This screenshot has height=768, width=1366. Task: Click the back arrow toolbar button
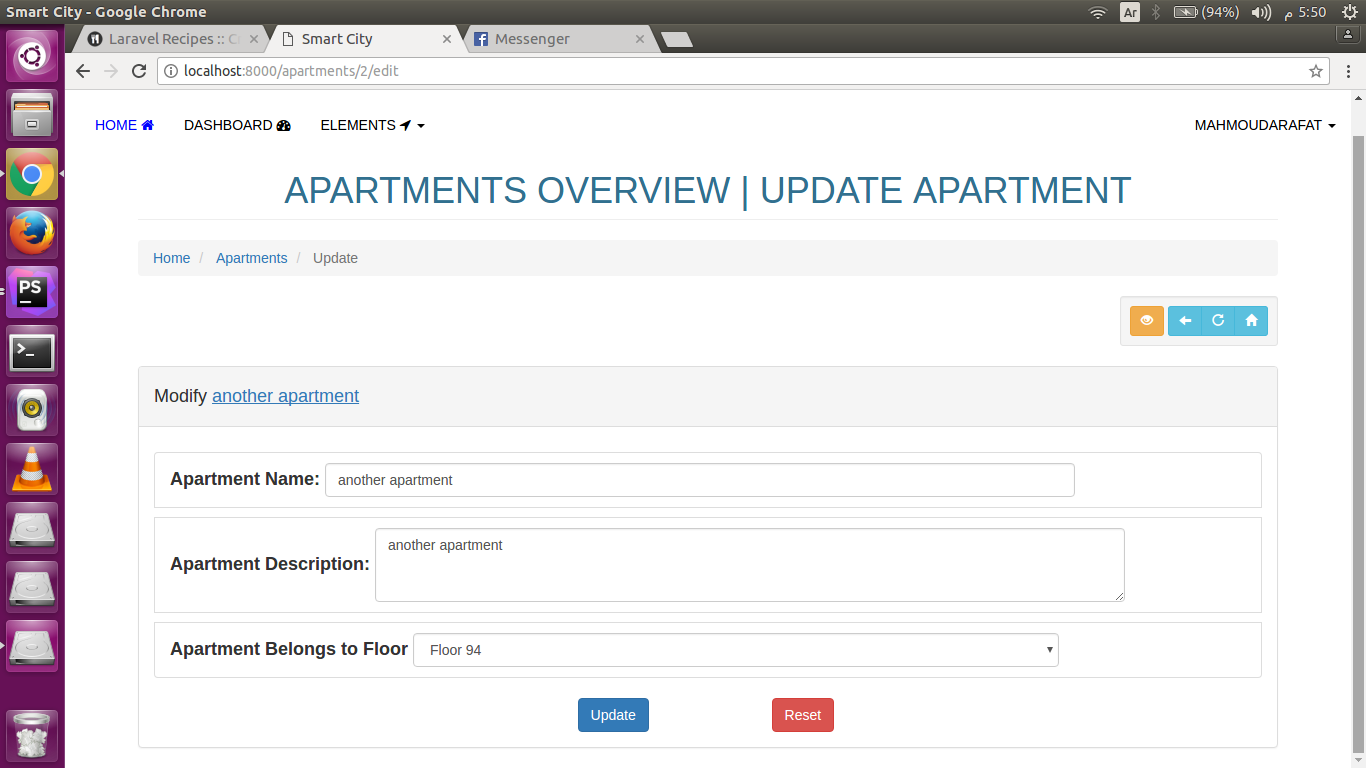1185,321
